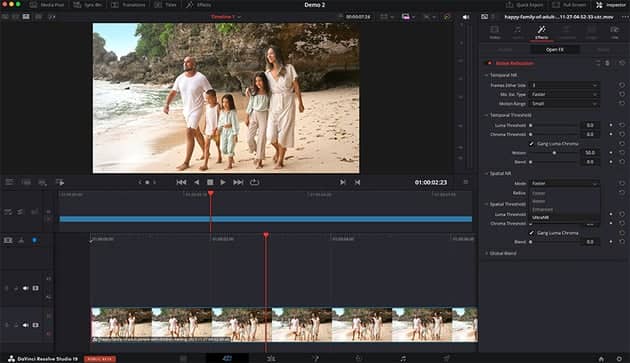Open the Motion Range dropdown

(564, 104)
